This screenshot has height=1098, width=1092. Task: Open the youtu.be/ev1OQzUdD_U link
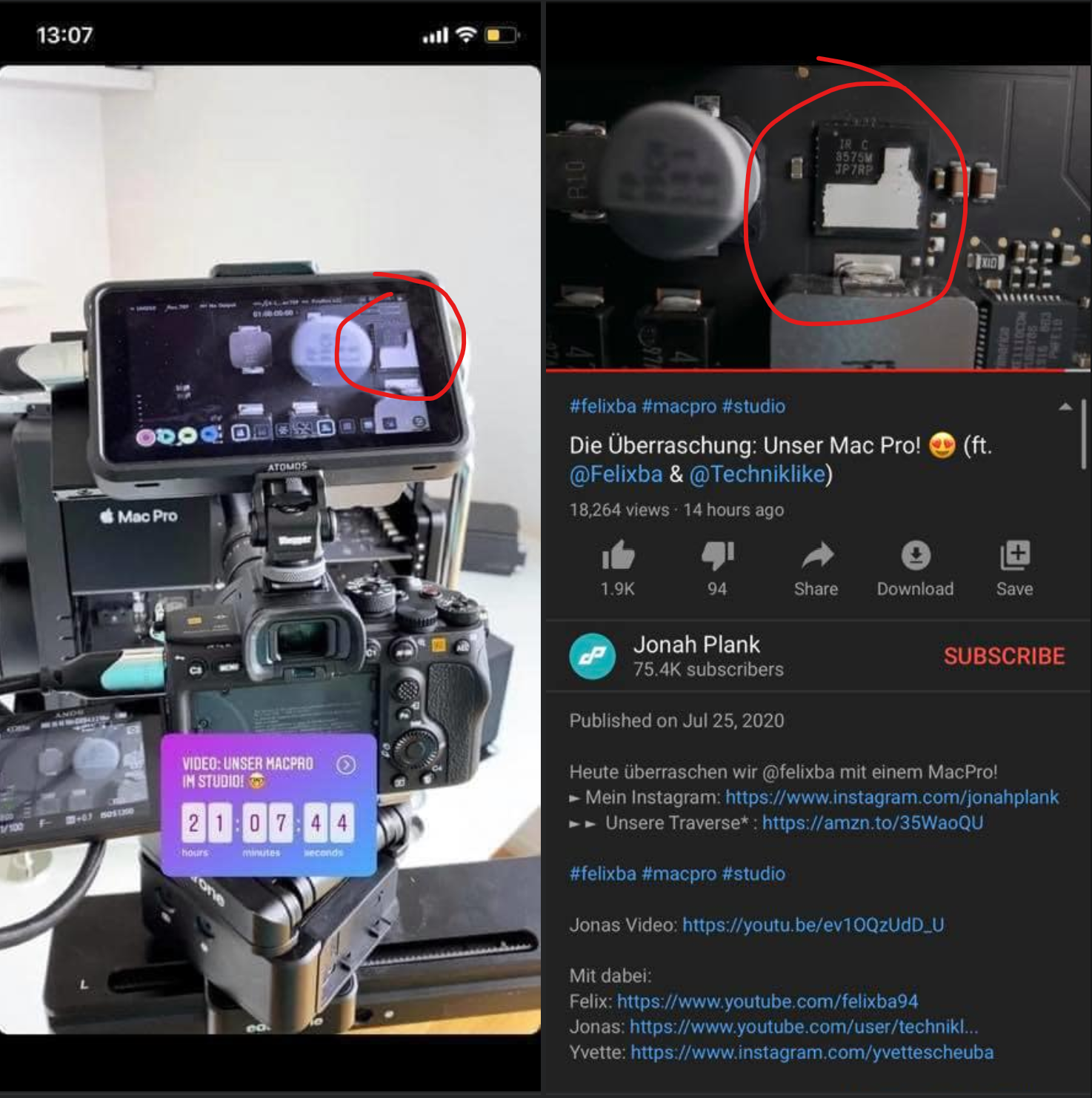pos(813,925)
